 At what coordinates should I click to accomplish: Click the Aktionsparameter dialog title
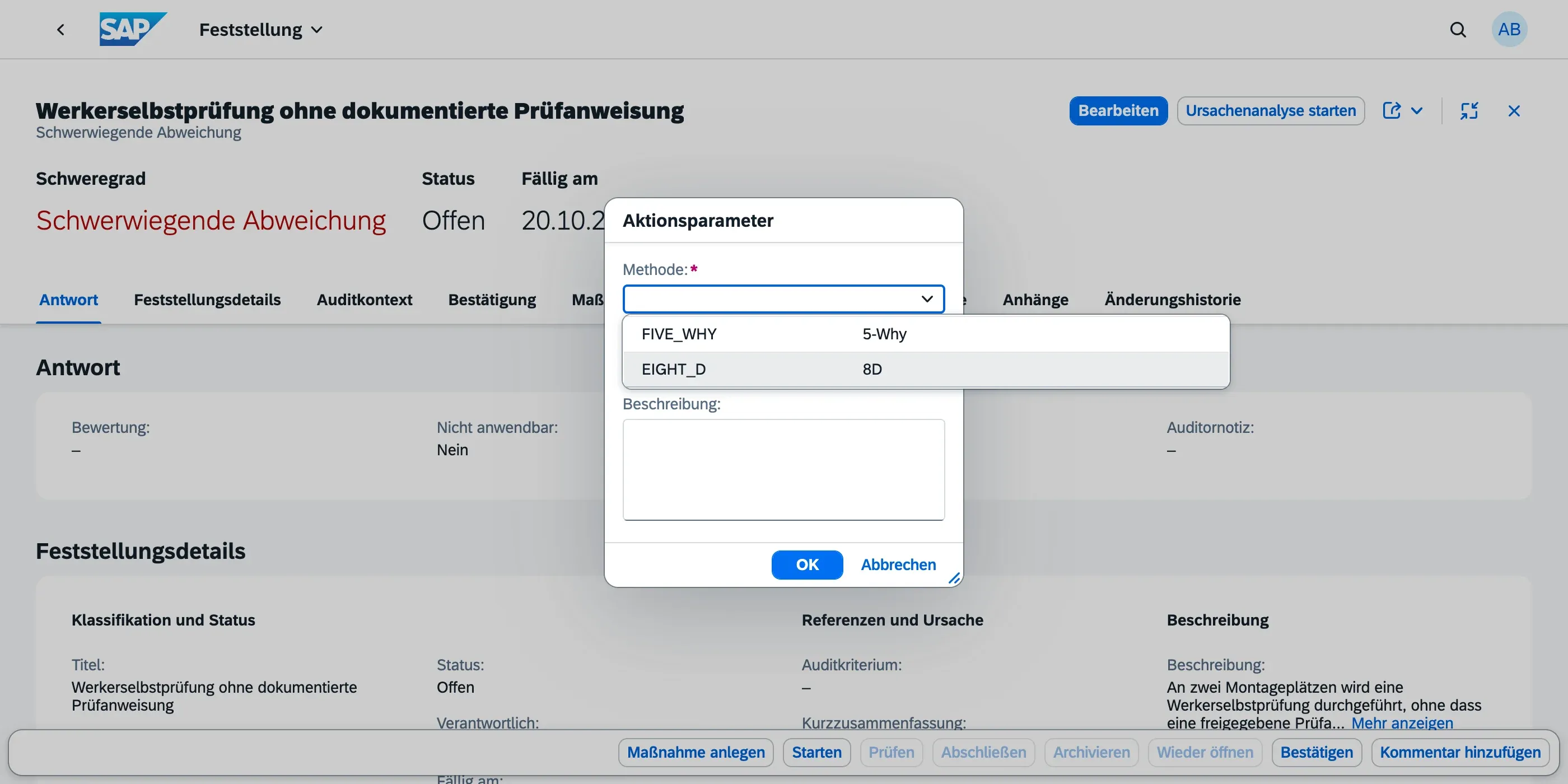tap(698, 220)
